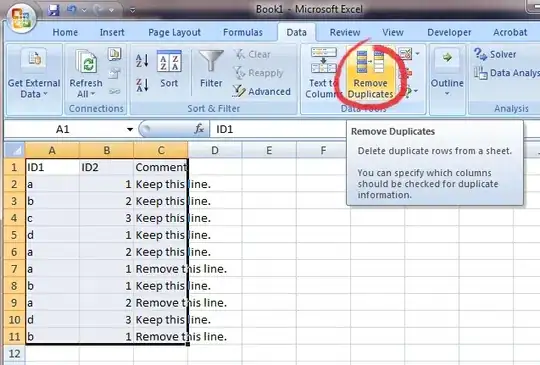Sort A to Z ascending icon
Screen dimensions: 540x365
click(x=142, y=61)
